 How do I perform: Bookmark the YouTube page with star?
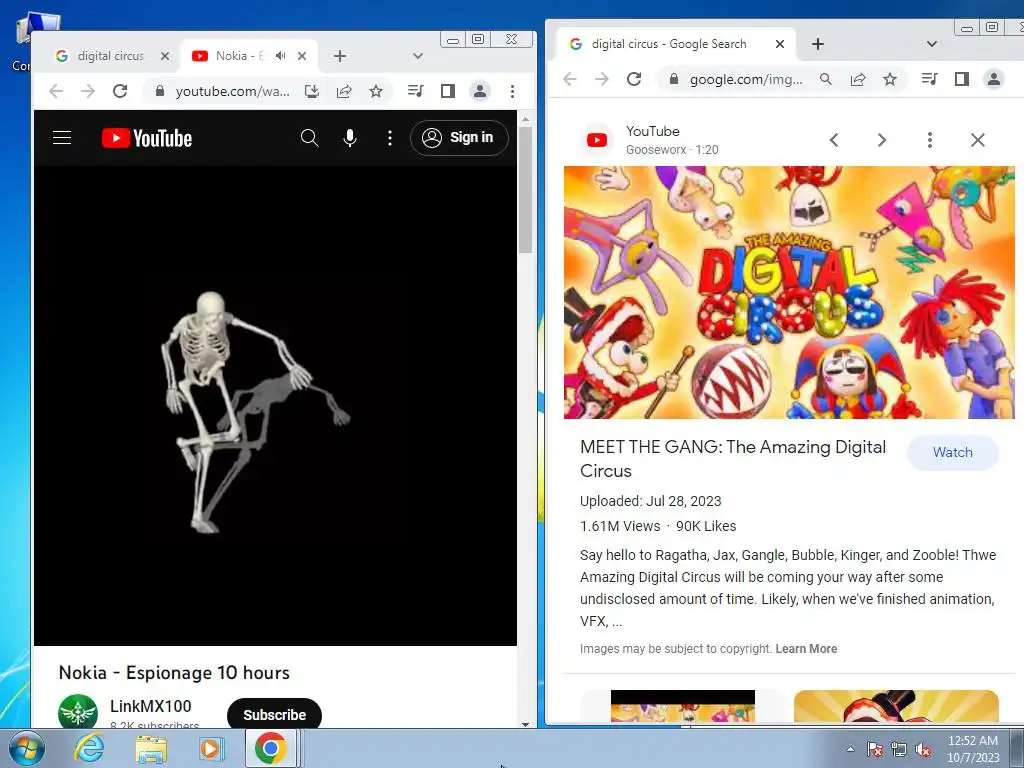(376, 91)
